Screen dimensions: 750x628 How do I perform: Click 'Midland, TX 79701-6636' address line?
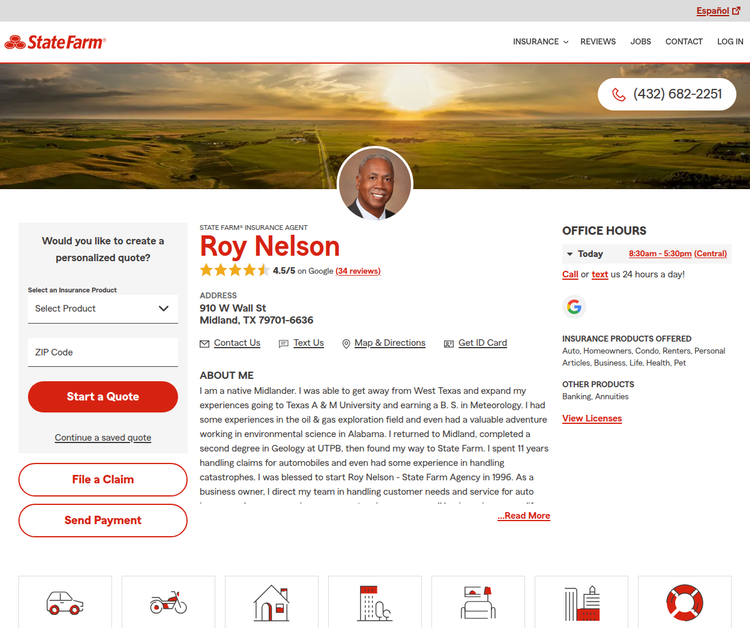(256, 320)
